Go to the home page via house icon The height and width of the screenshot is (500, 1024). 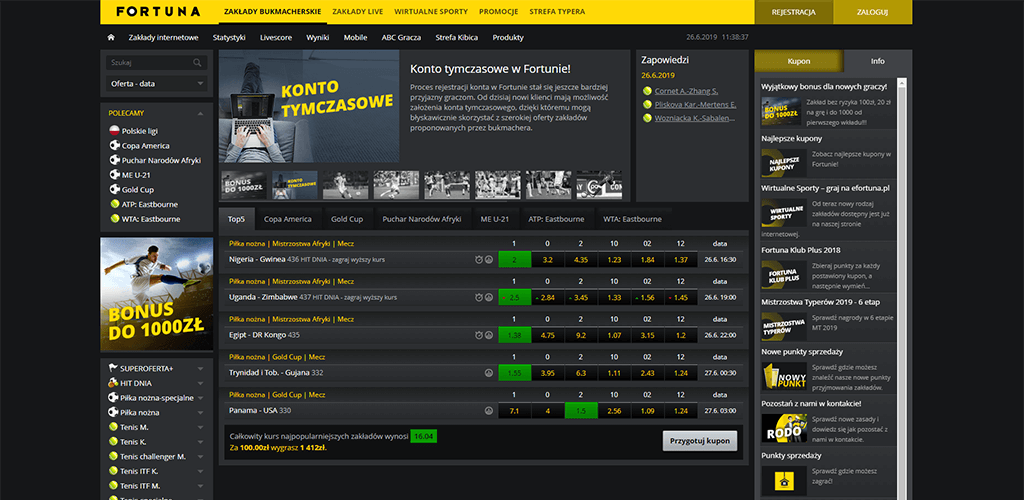click(111, 38)
